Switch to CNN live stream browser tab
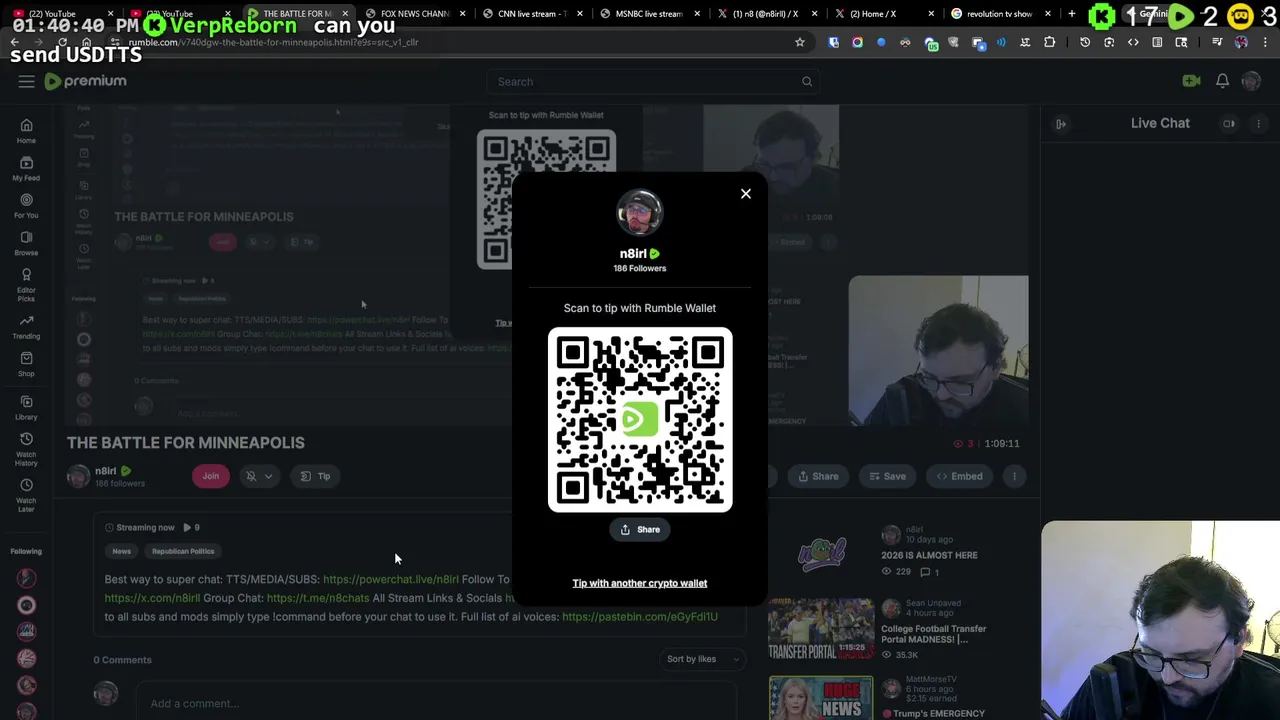The width and height of the screenshot is (1280, 720). click(x=530, y=14)
